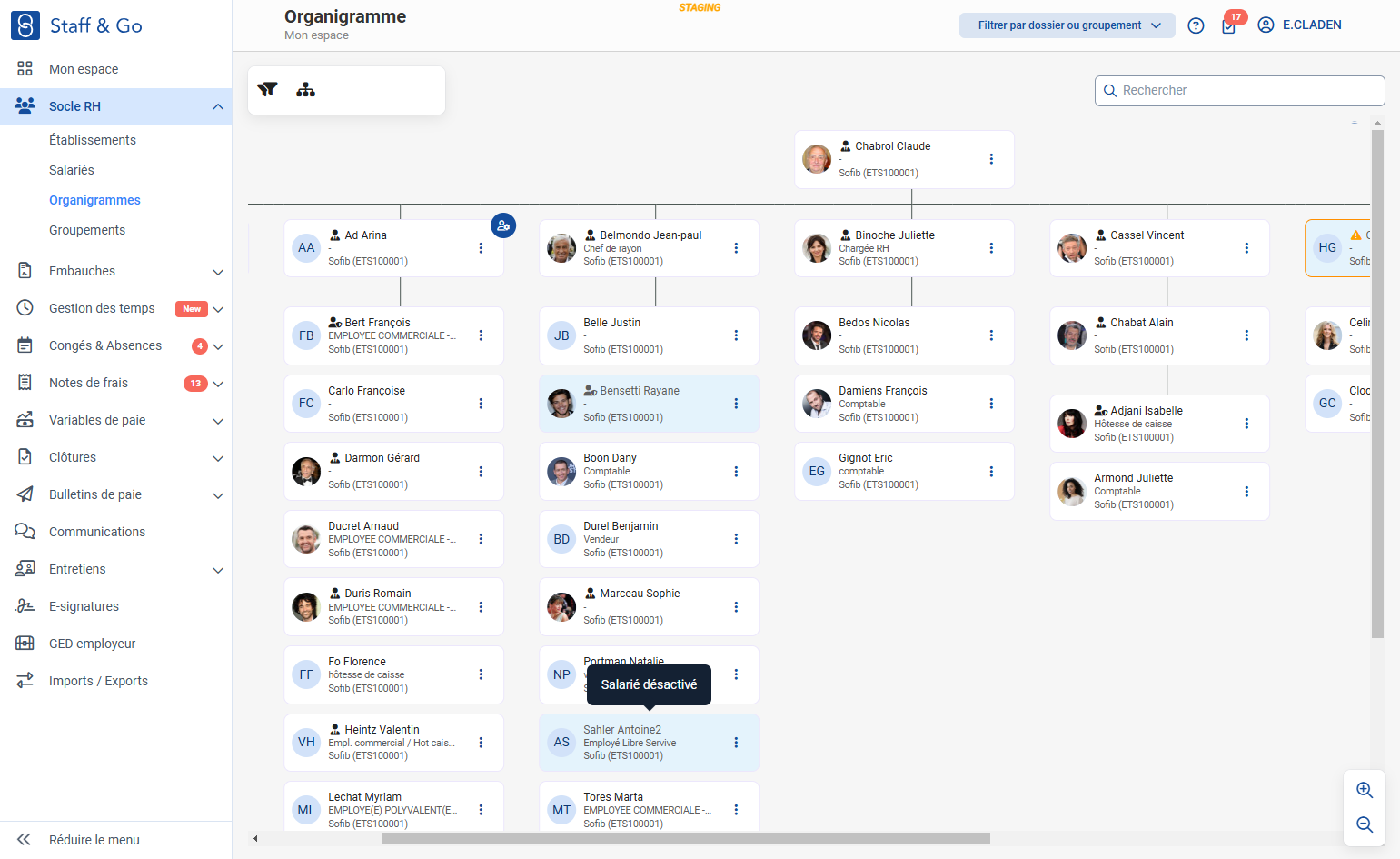The image size is (1400, 859).
Task: Open the three-dot menu for Binoche Juliette
Action: pyautogui.click(x=991, y=248)
